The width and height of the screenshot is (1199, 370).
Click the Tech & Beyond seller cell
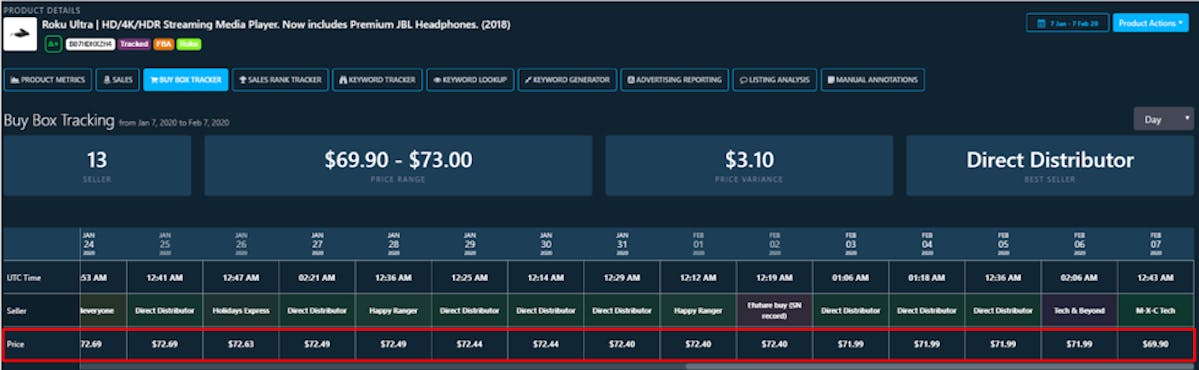[1079, 310]
